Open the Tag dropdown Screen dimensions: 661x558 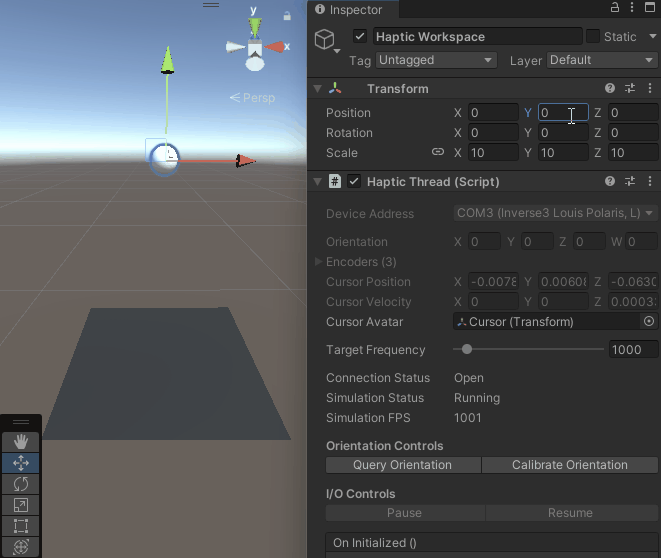click(436, 60)
